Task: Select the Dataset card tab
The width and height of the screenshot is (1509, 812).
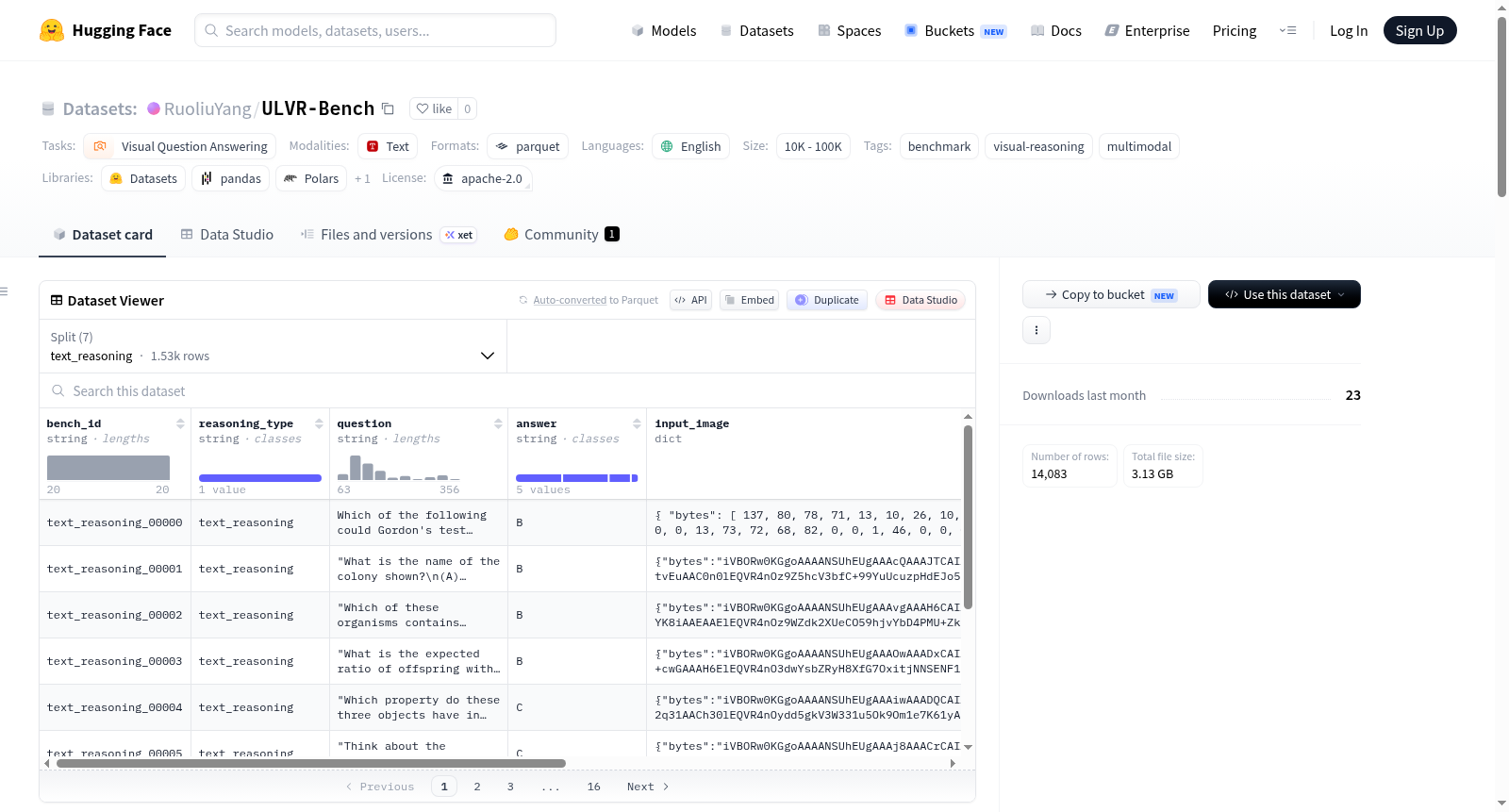Action: click(103, 235)
